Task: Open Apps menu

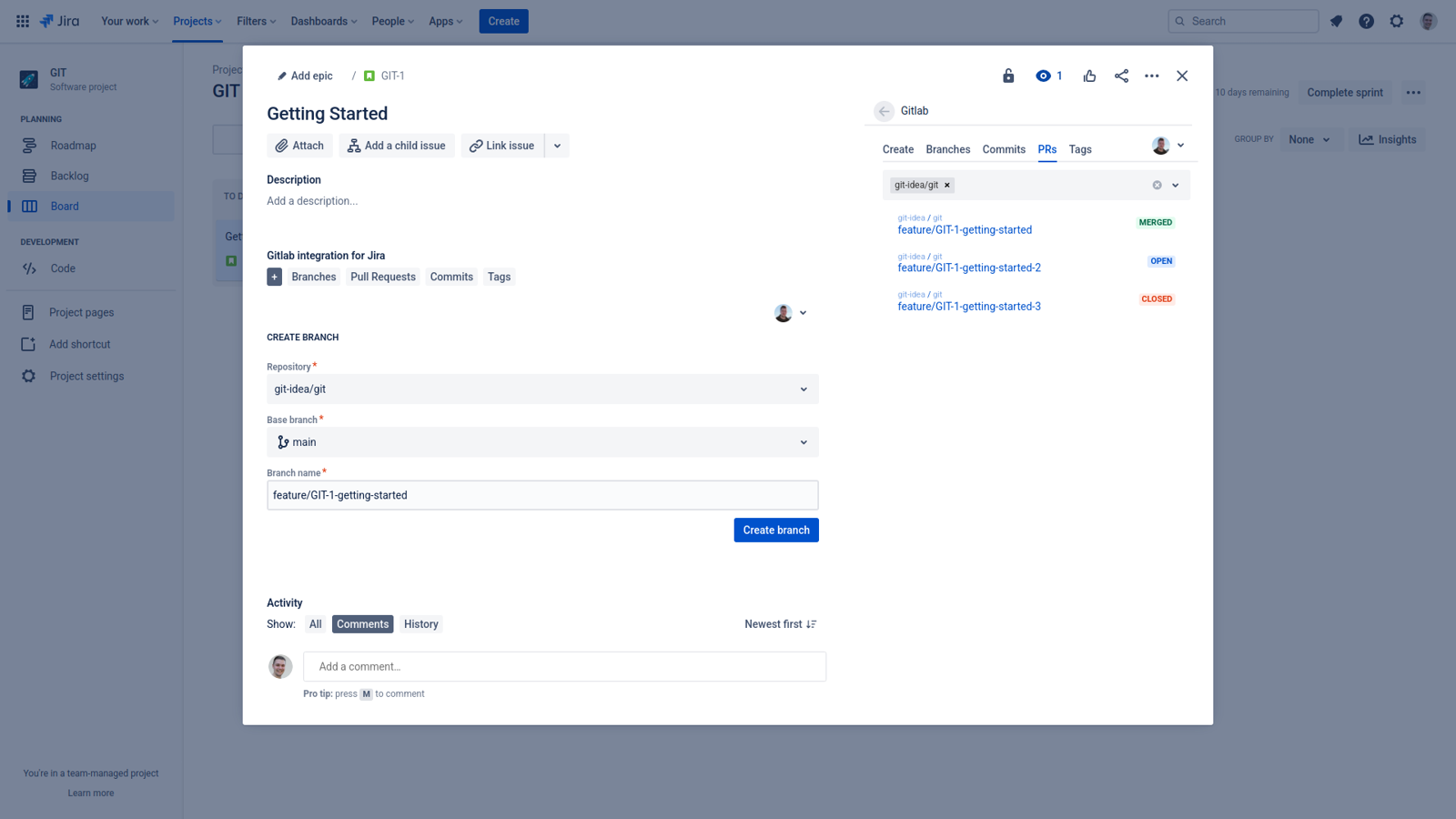Action: click(446, 21)
